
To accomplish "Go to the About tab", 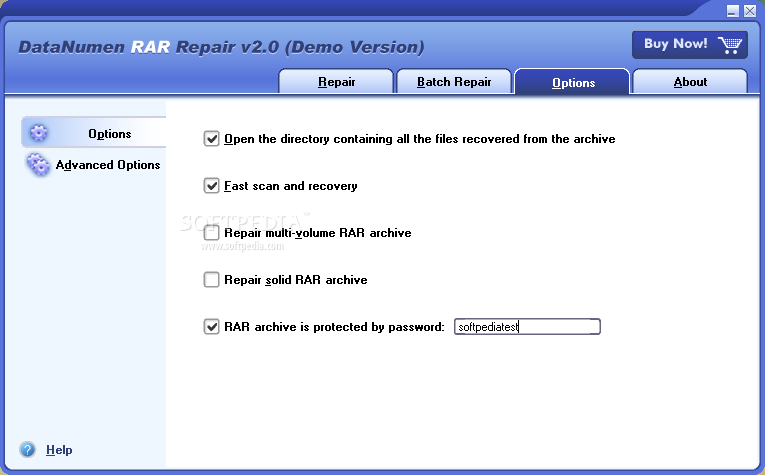I will click(690, 81).
